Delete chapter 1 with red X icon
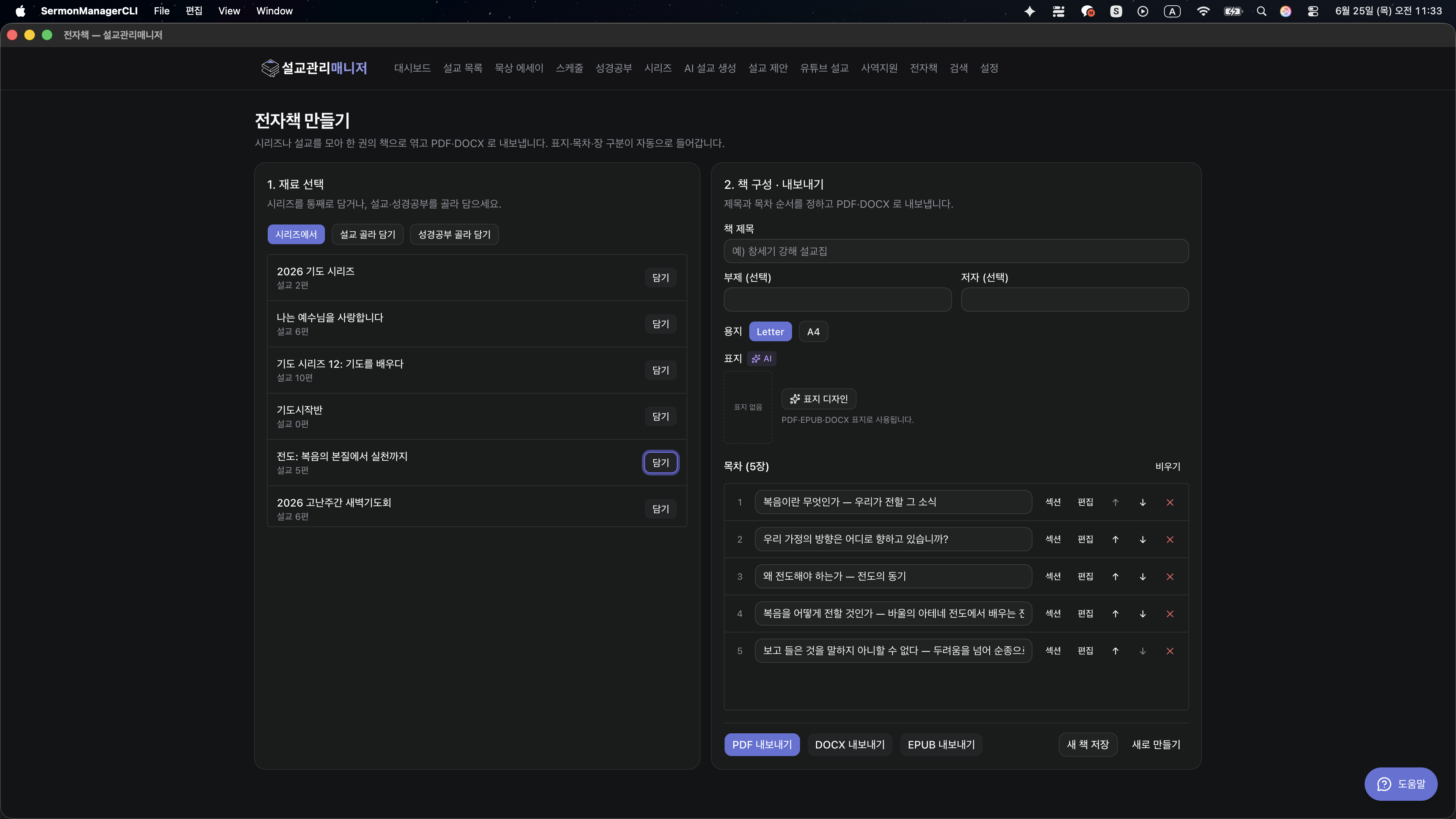Screen dimensions: 1456x819 1170,502
